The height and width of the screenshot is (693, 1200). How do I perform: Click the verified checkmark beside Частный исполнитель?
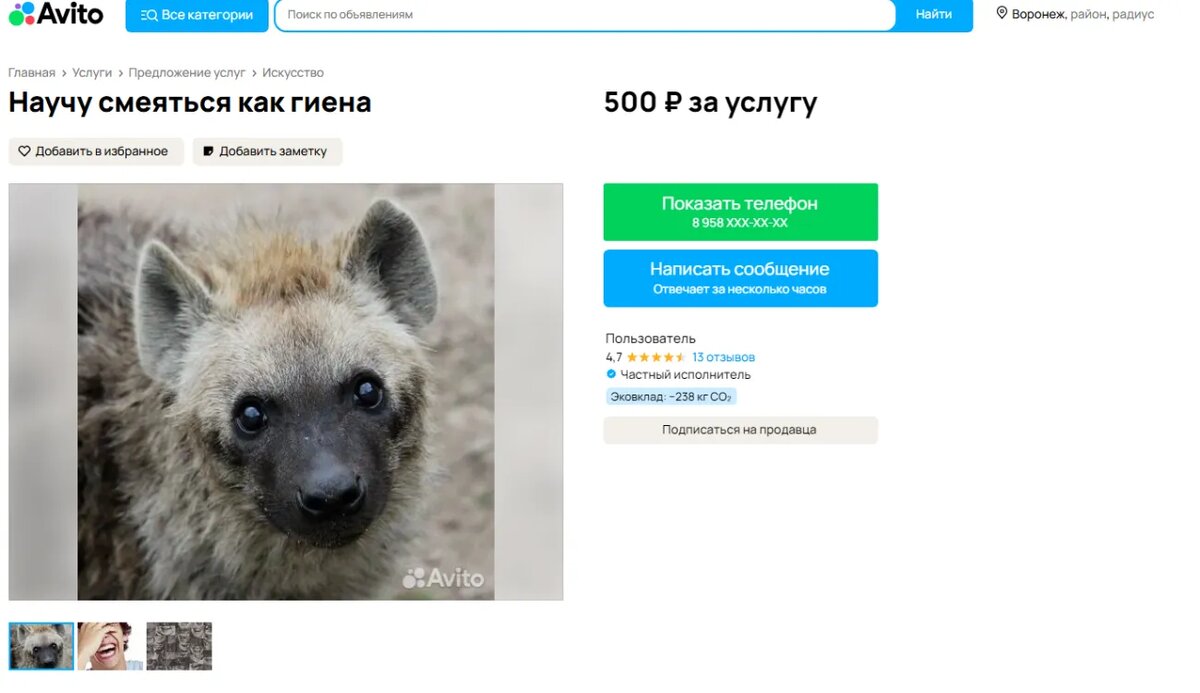pyautogui.click(x=611, y=374)
